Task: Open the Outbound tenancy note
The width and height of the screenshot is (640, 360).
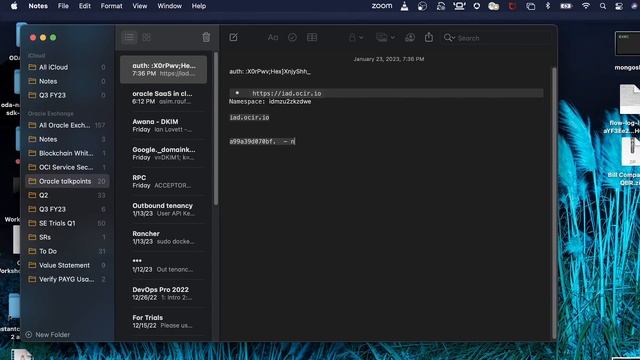Action: 164,209
